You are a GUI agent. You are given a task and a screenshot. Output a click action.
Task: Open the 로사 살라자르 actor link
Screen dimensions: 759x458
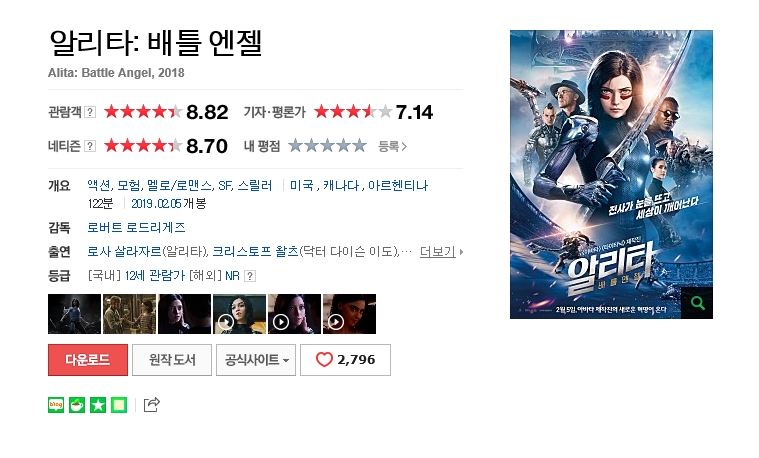124,252
